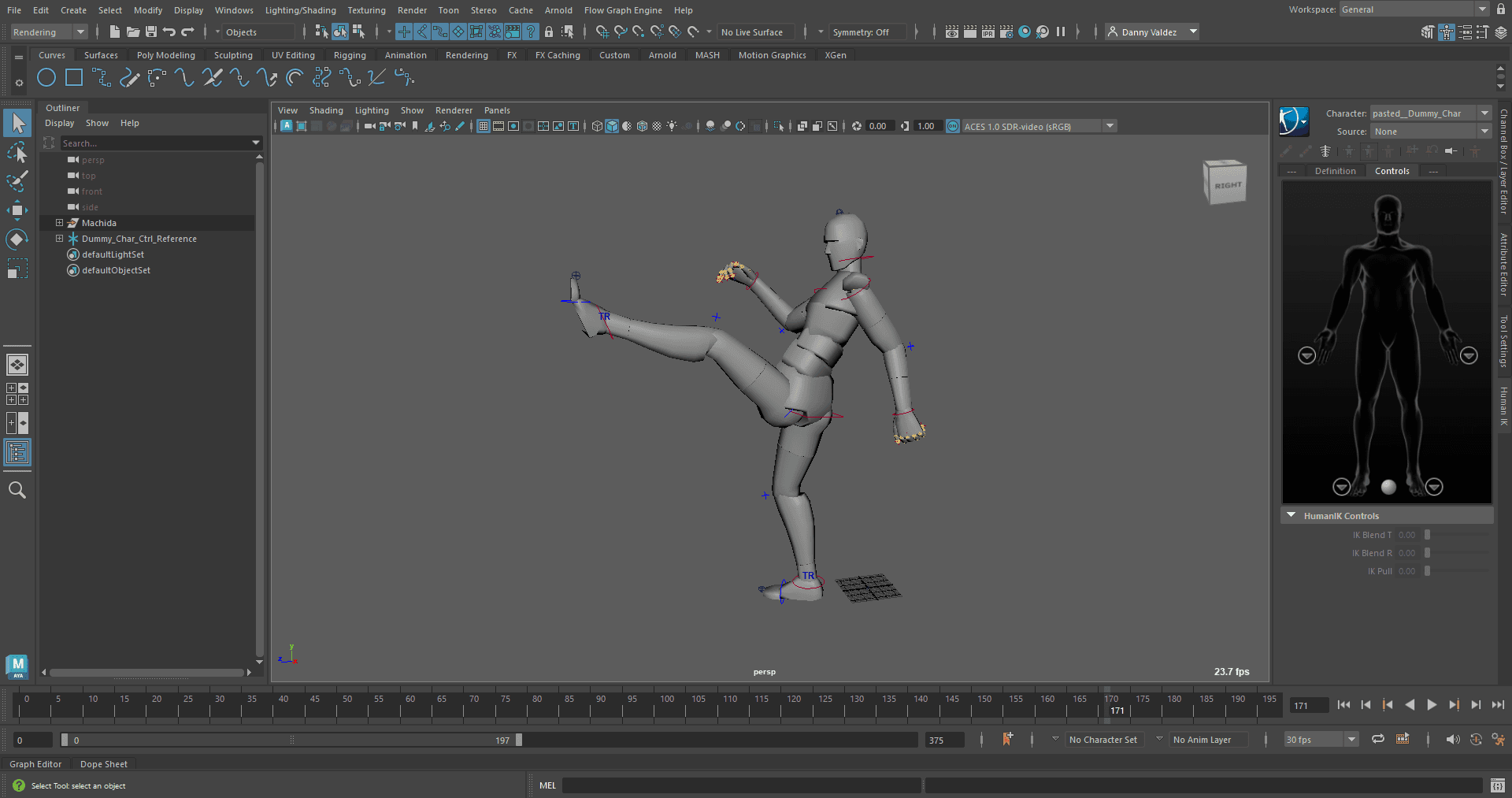The image size is (1512, 798).
Task: Expand the Machida node in Outliner
Action: point(59,223)
